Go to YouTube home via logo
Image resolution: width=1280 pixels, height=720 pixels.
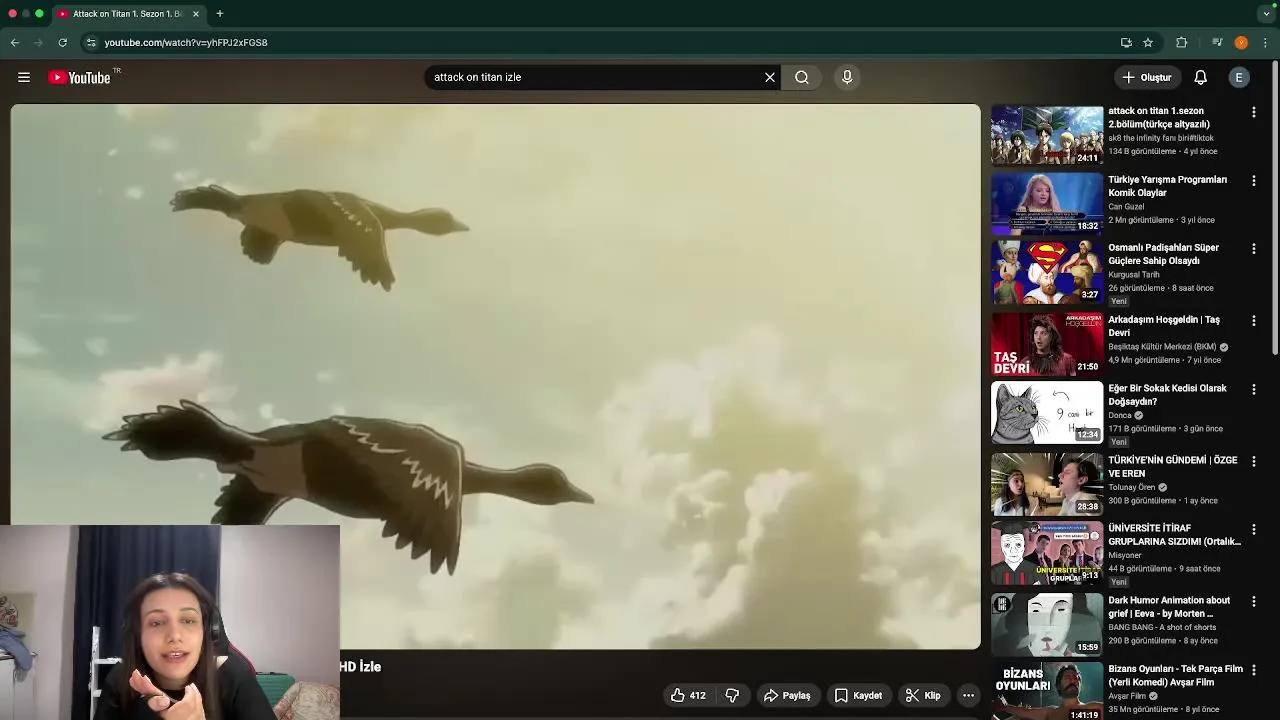(79, 77)
